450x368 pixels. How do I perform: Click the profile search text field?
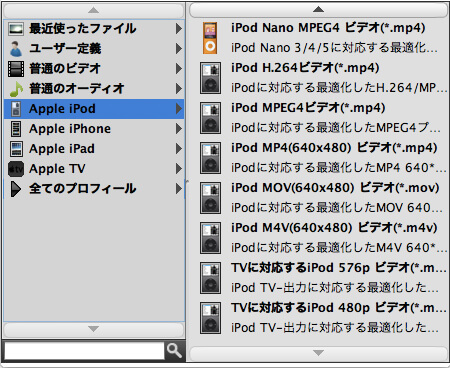click(x=84, y=351)
